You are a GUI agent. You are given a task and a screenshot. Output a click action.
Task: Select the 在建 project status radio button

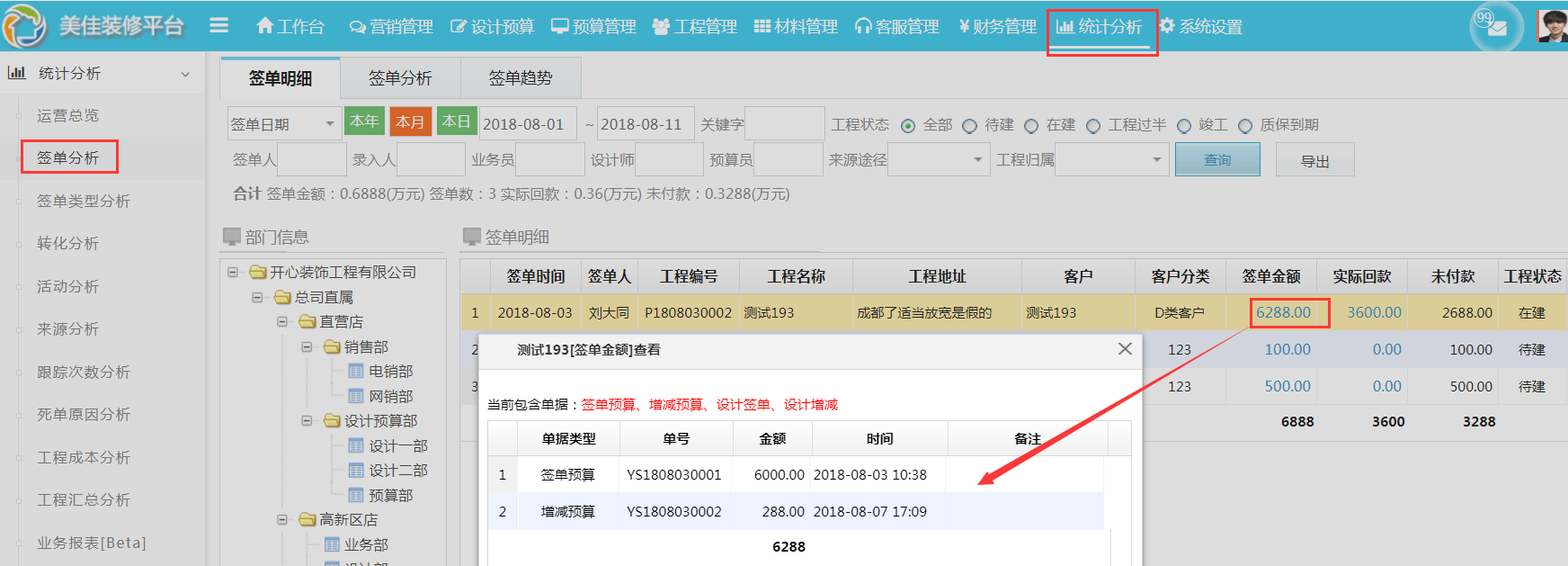[1031, 126]
